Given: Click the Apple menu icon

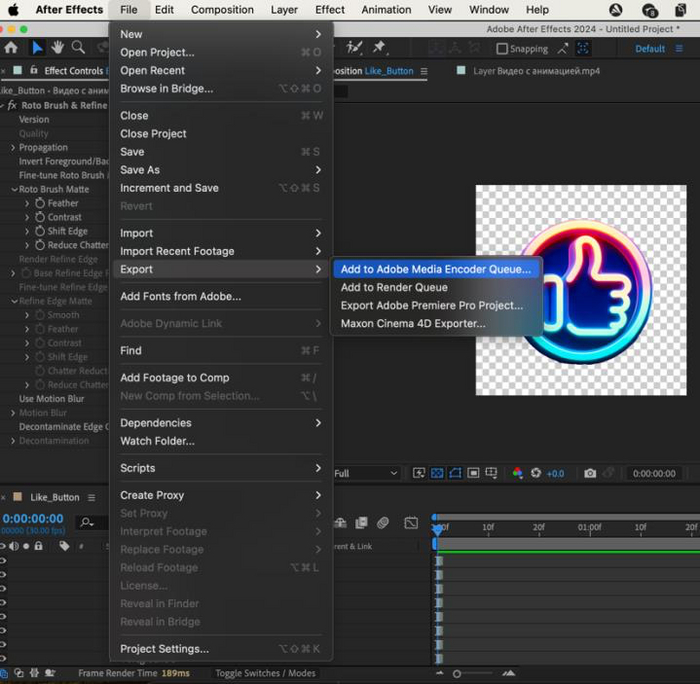Looking at the screenshot, I should click(x=13, y=10).
